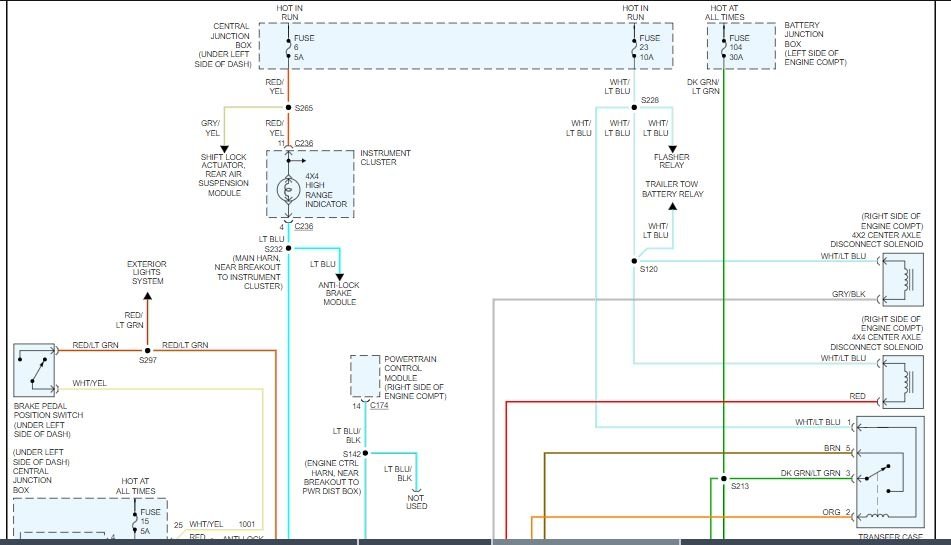The image size is (951, 545).
Task: Click the 'EXTERIOR LIGHTS SYSTEM' label
Action: (147, 273)
